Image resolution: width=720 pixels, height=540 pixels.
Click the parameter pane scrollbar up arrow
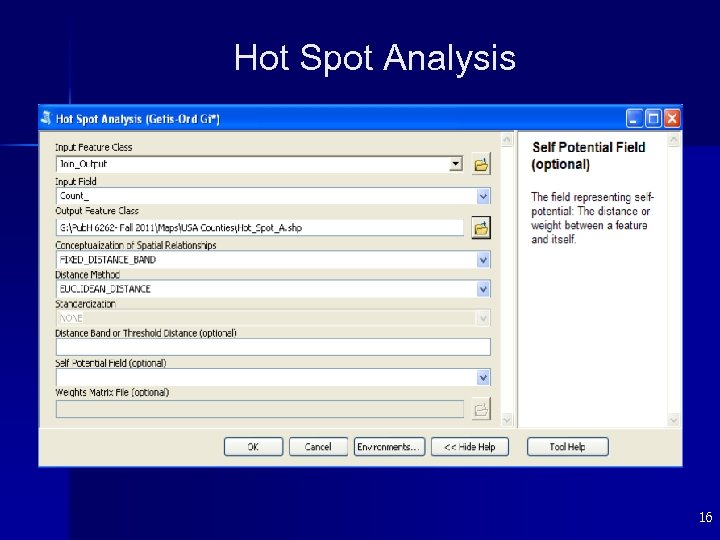click(x=507, y=140)
